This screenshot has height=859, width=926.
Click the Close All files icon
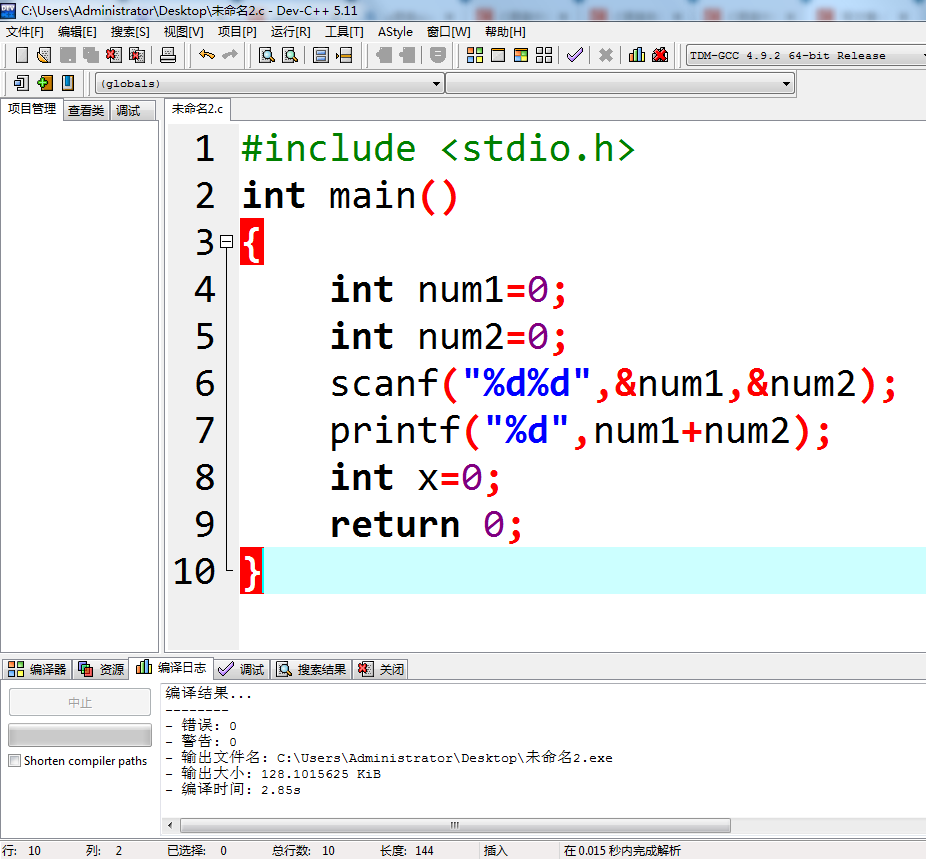pos(137,55)
